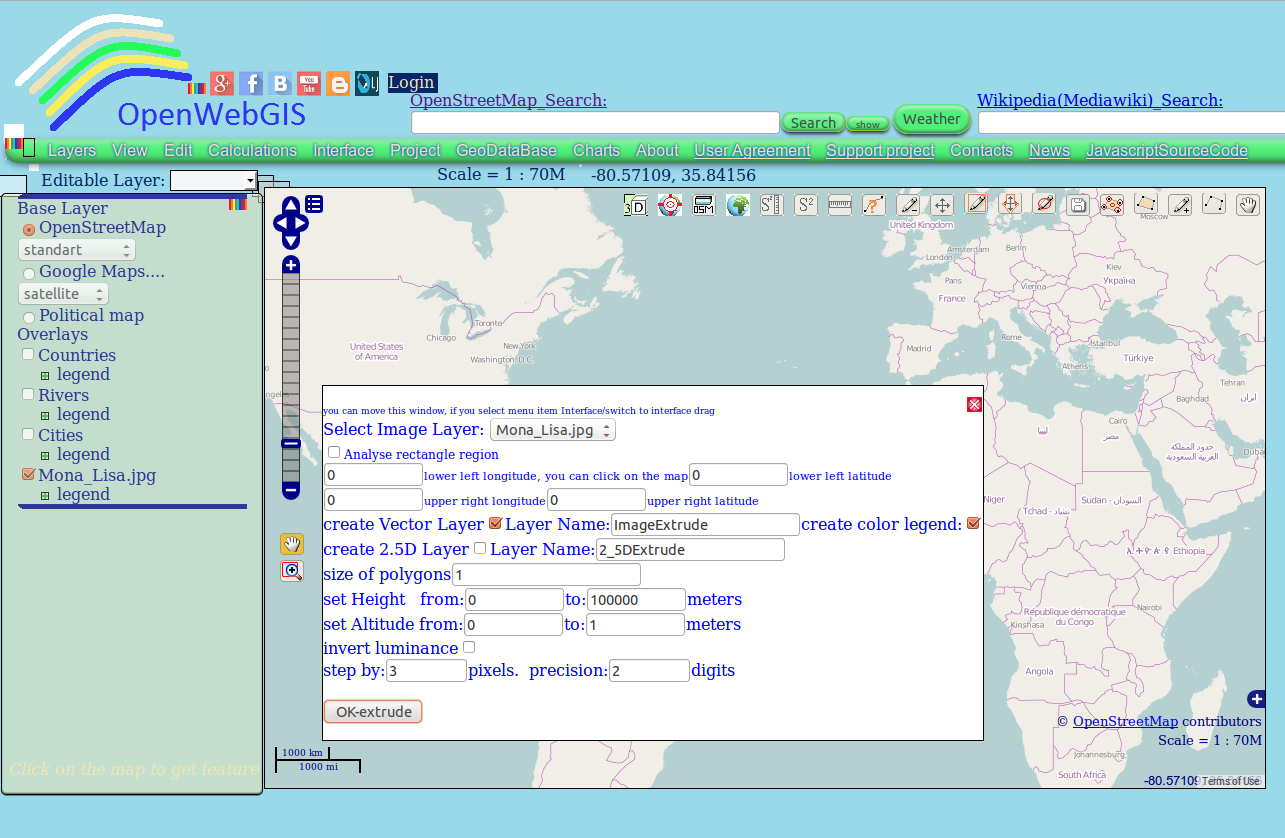The image size is (1285, 838).
Task: Activate the hand pan tool in top toolbar
Action: coord(1248,205)
